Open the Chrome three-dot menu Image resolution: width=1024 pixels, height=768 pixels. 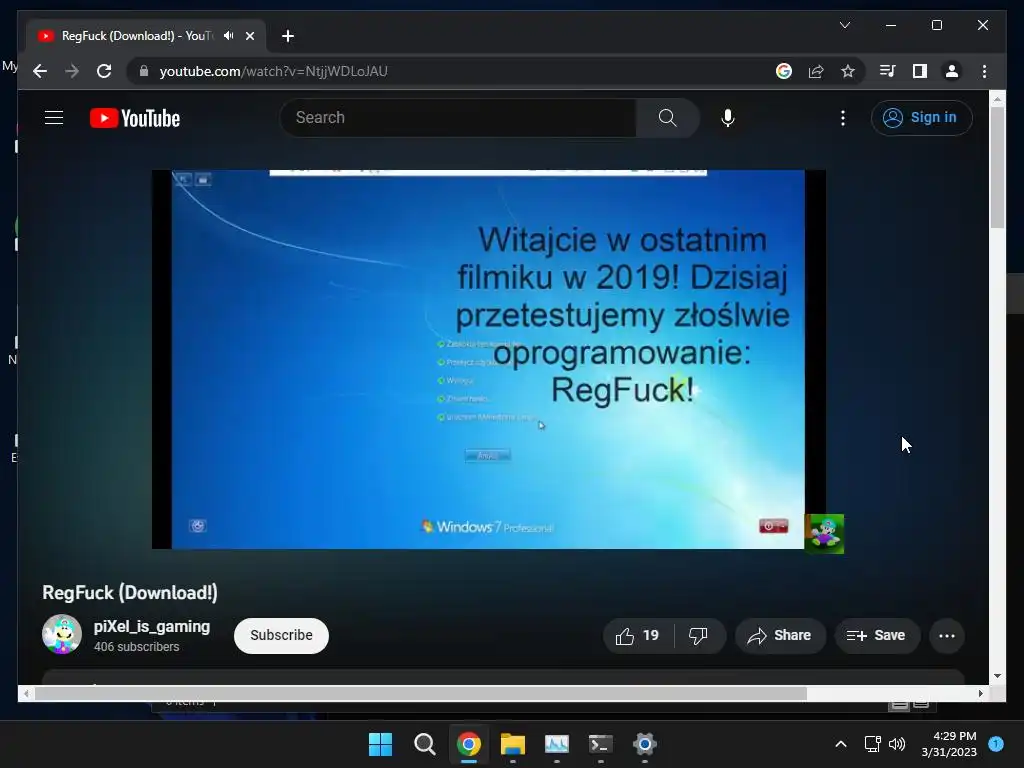coord(984,71)
